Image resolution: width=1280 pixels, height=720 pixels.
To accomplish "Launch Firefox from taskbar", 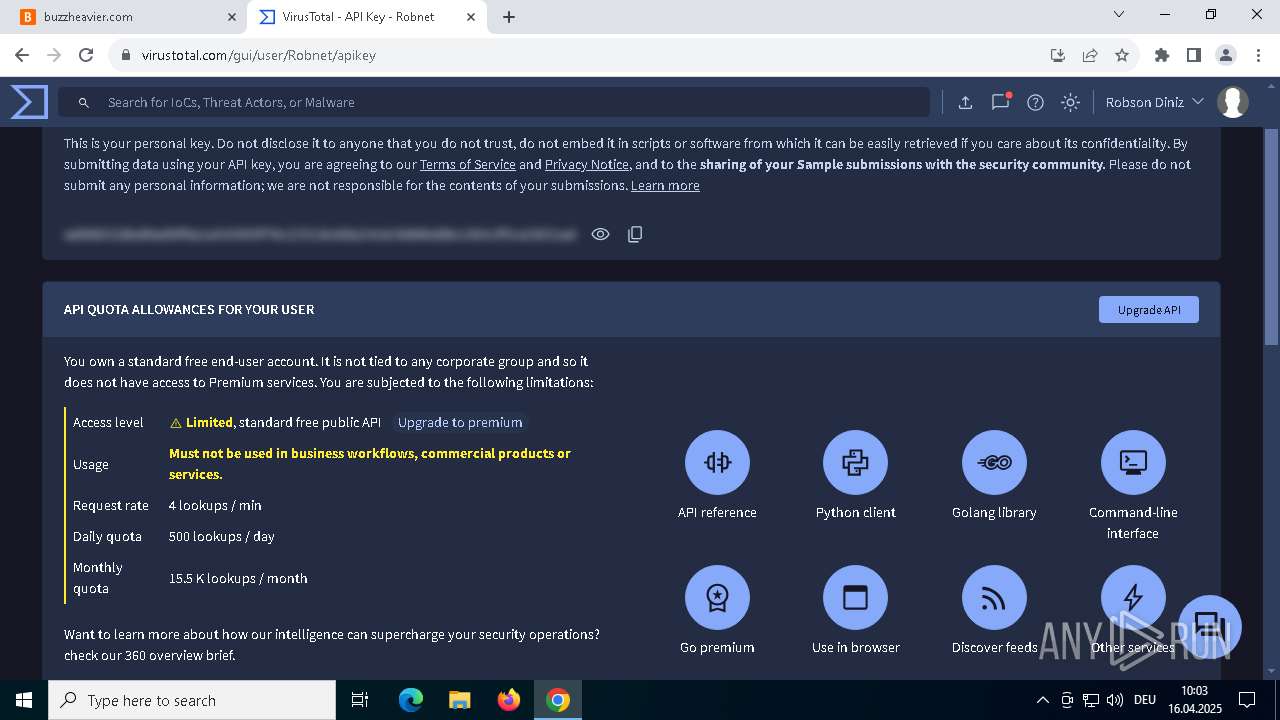I will 509,700.
